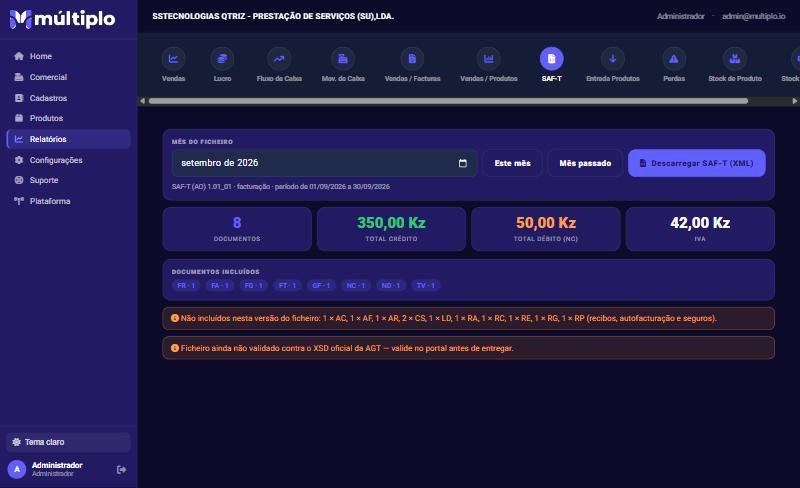The width and height of the screenshot is (800, 488).
Task: Click the company name SSTECNOLOGIAS QTRIZ header
Action: (273, 16)
